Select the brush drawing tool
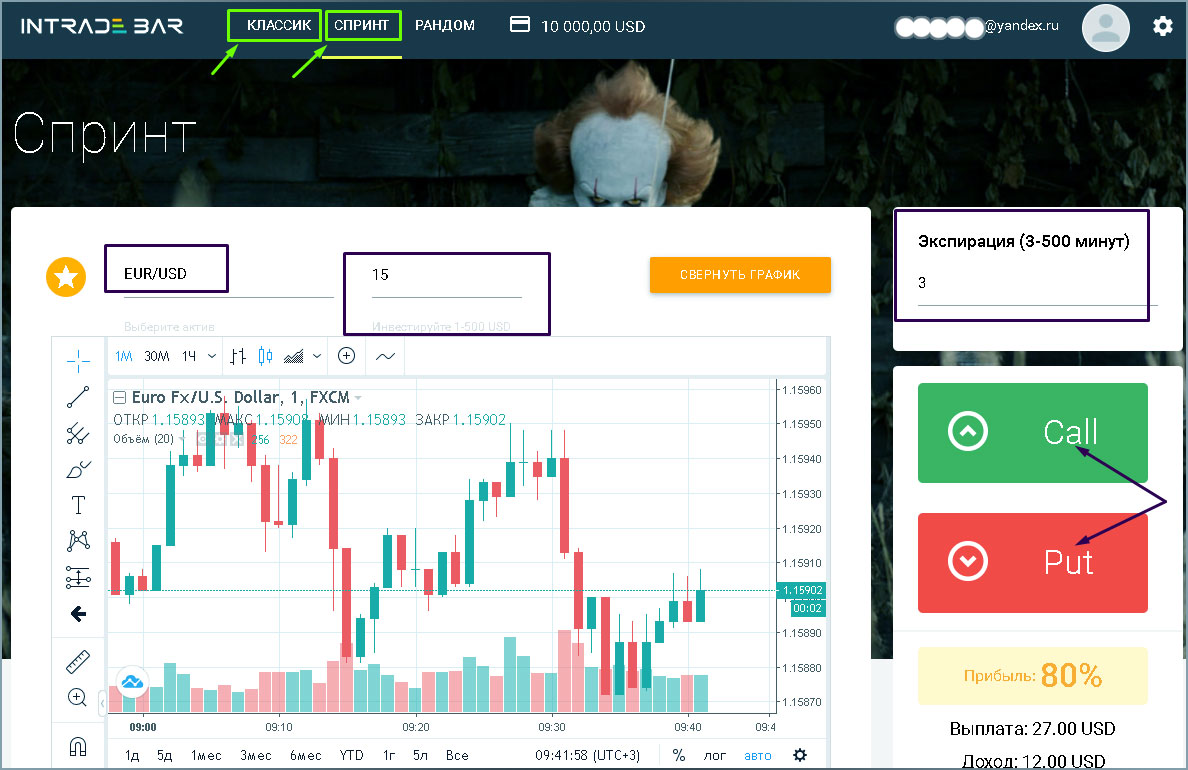This screenshot has height=770, width=1188. click(78, 470)
